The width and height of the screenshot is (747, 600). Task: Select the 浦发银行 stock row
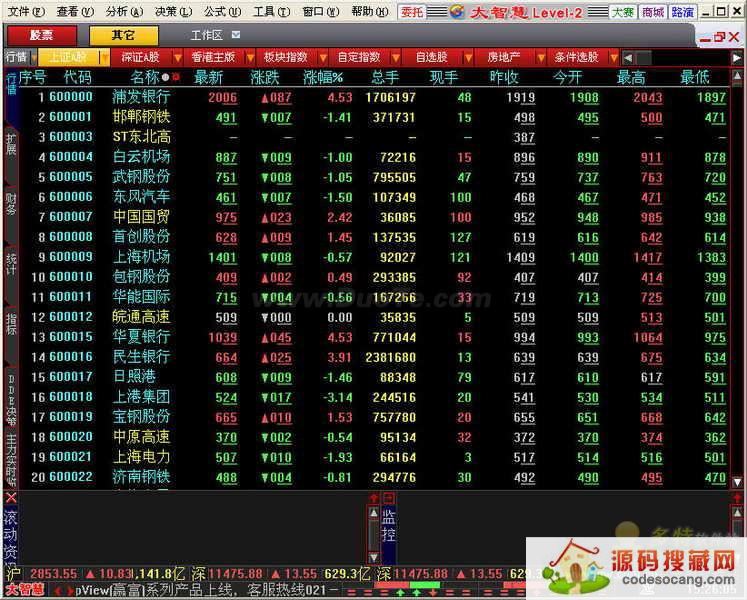(x=140, y=97)
